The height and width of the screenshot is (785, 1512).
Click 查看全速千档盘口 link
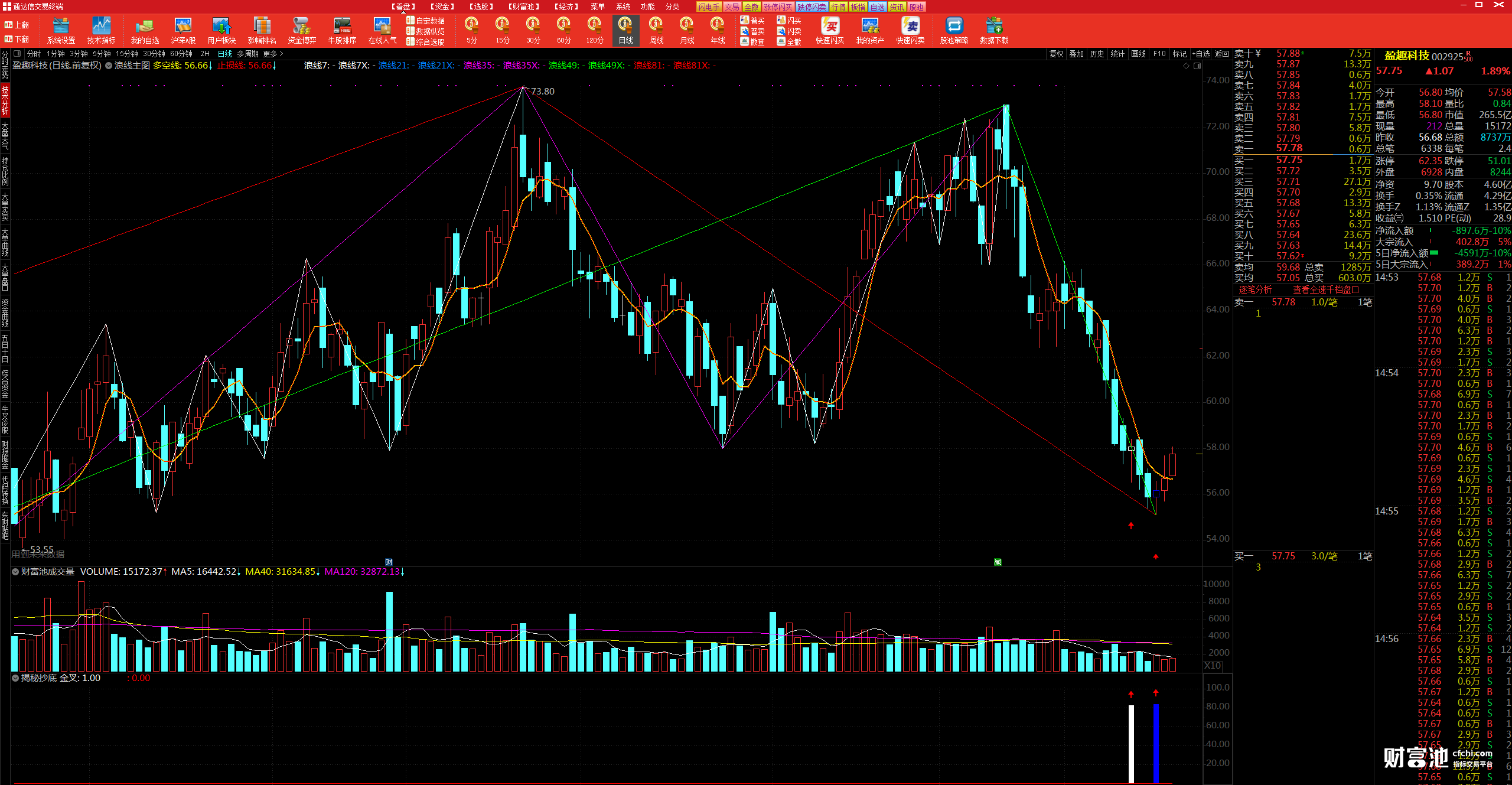point(1325,290)
